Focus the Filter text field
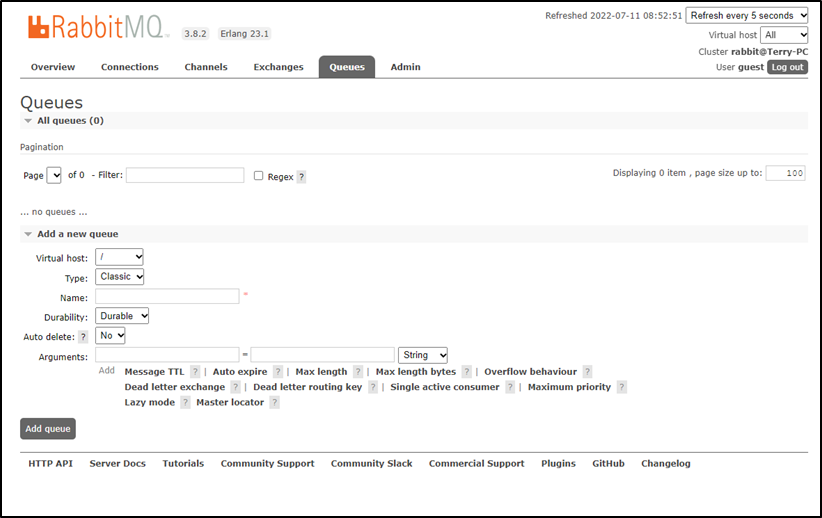 point(185,175)
